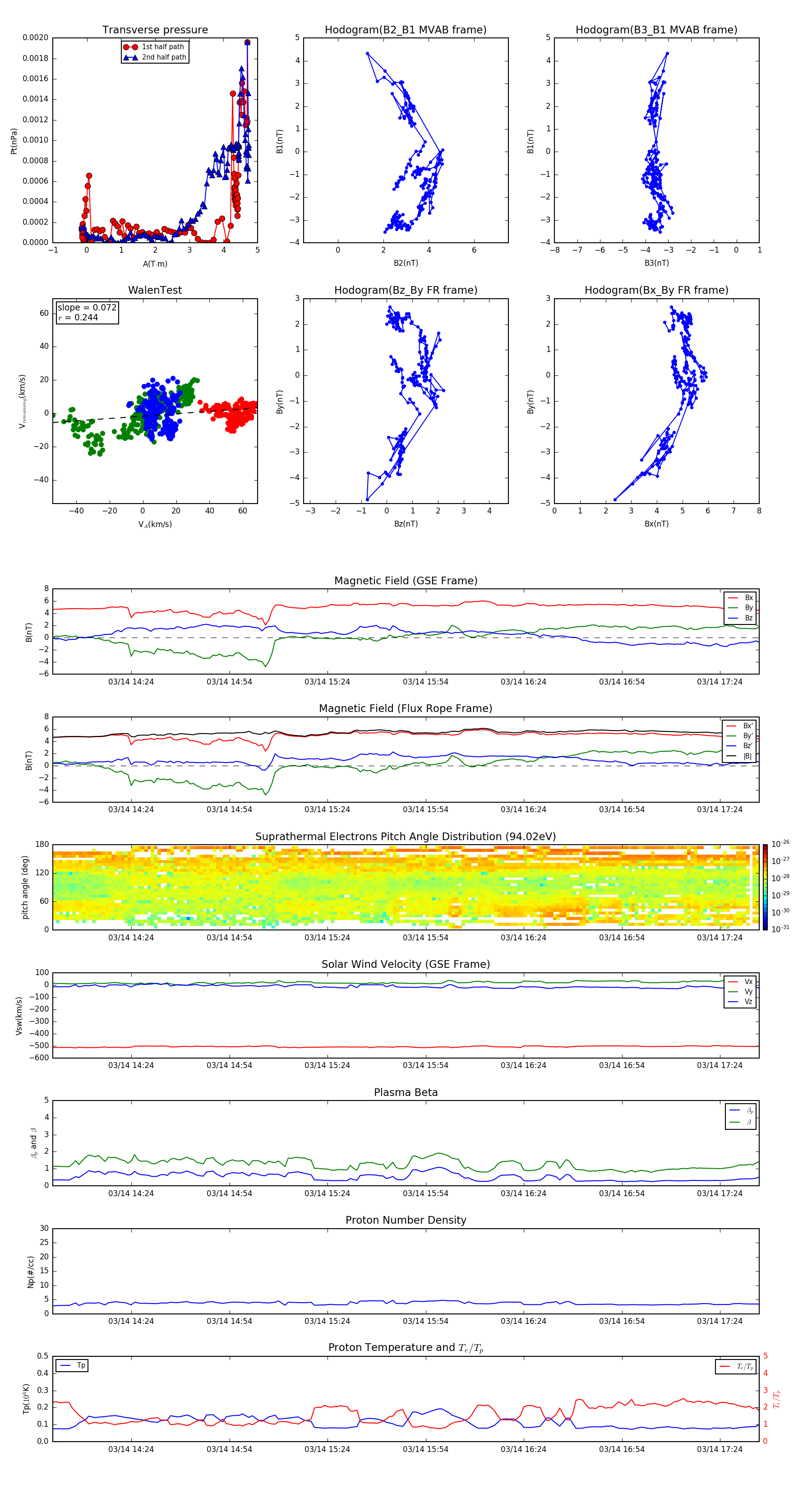Viewport: 812px width, 1489px height.
Task: Click the "Tp(10^6K)" y-axis label
Action: pos(26,1399)
